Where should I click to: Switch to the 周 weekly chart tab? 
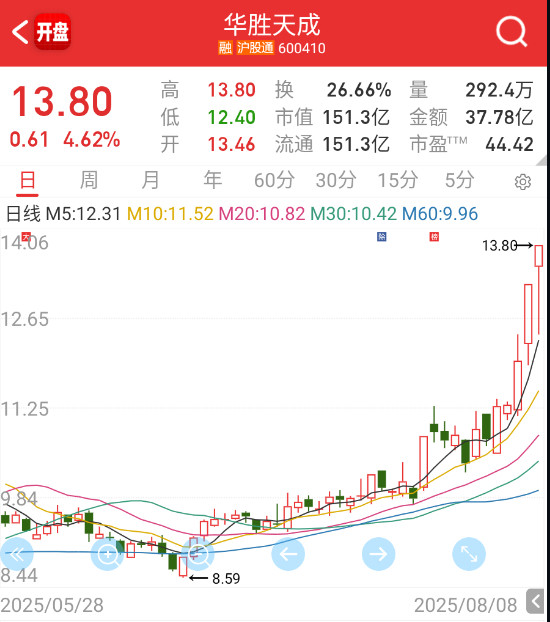89,180
